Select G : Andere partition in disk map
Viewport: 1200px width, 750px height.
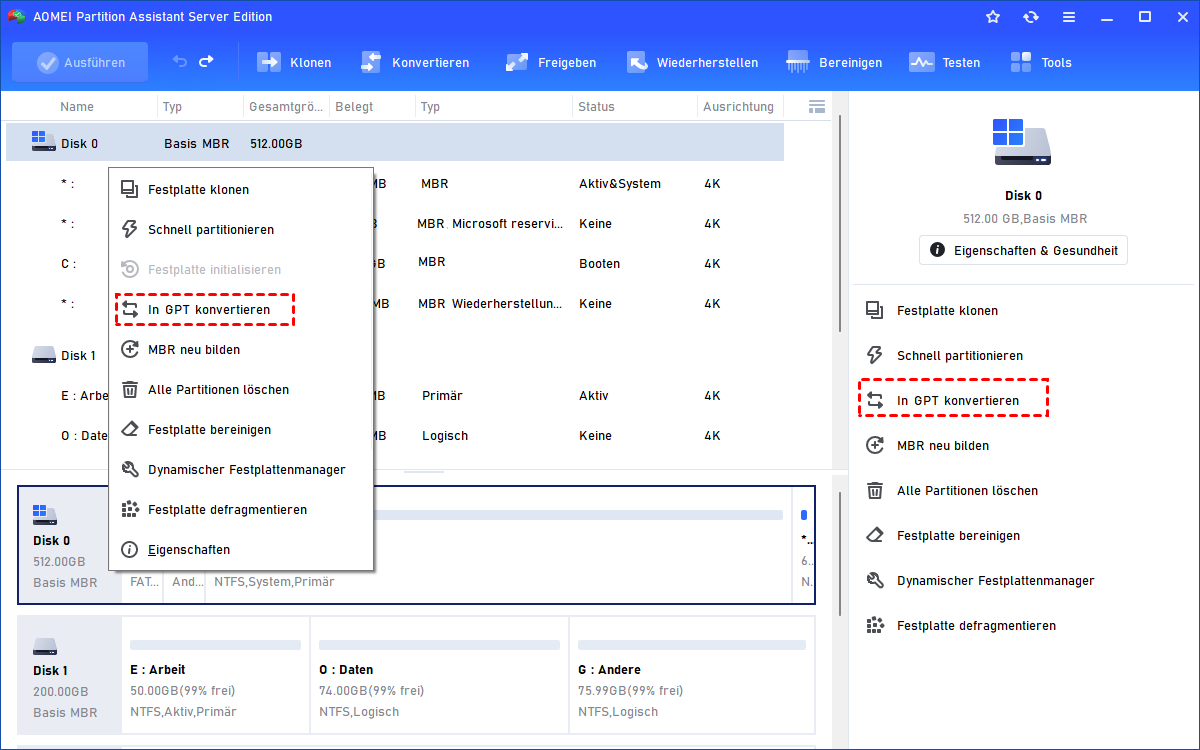692,676
